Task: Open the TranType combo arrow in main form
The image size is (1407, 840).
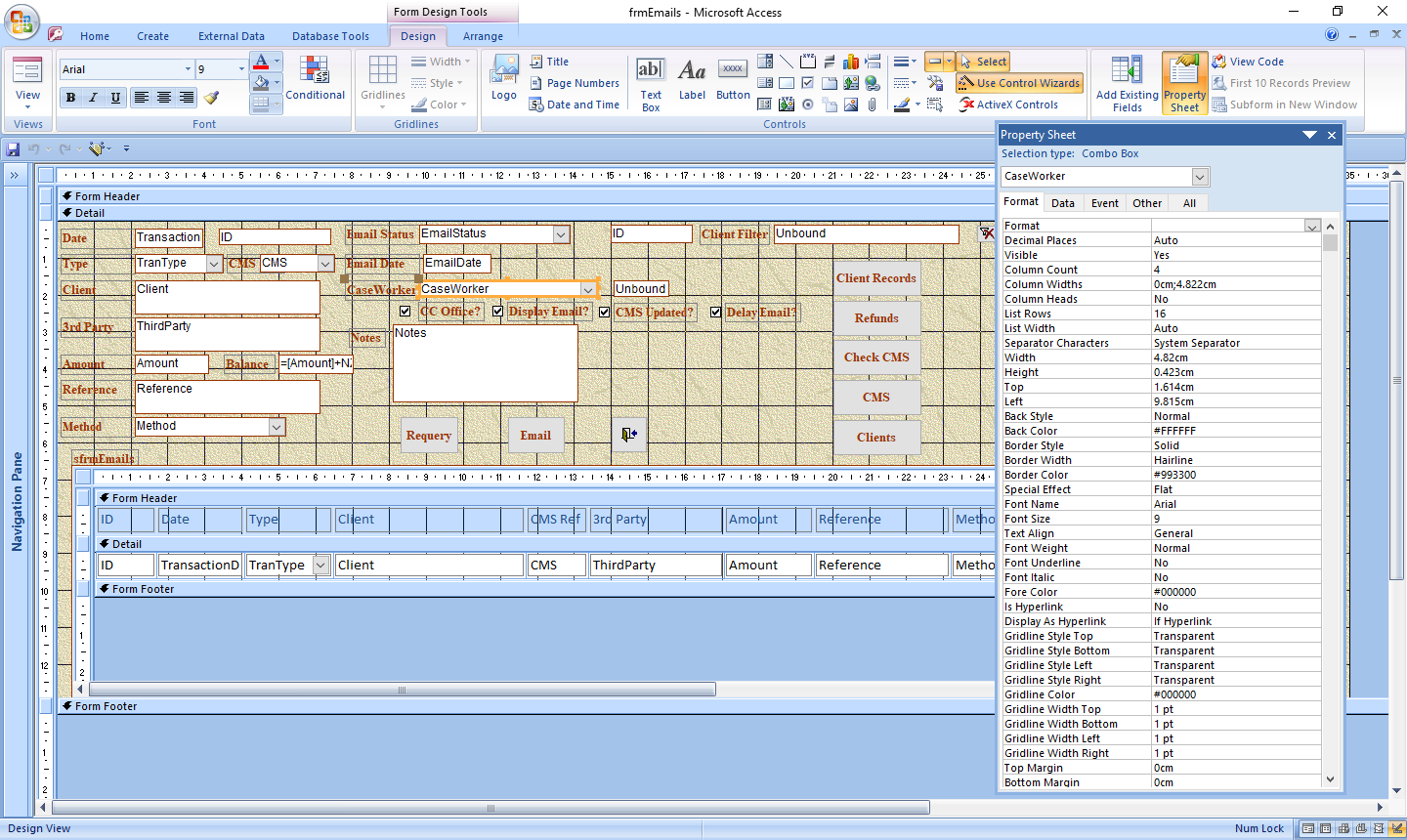Action: point(213,264)
